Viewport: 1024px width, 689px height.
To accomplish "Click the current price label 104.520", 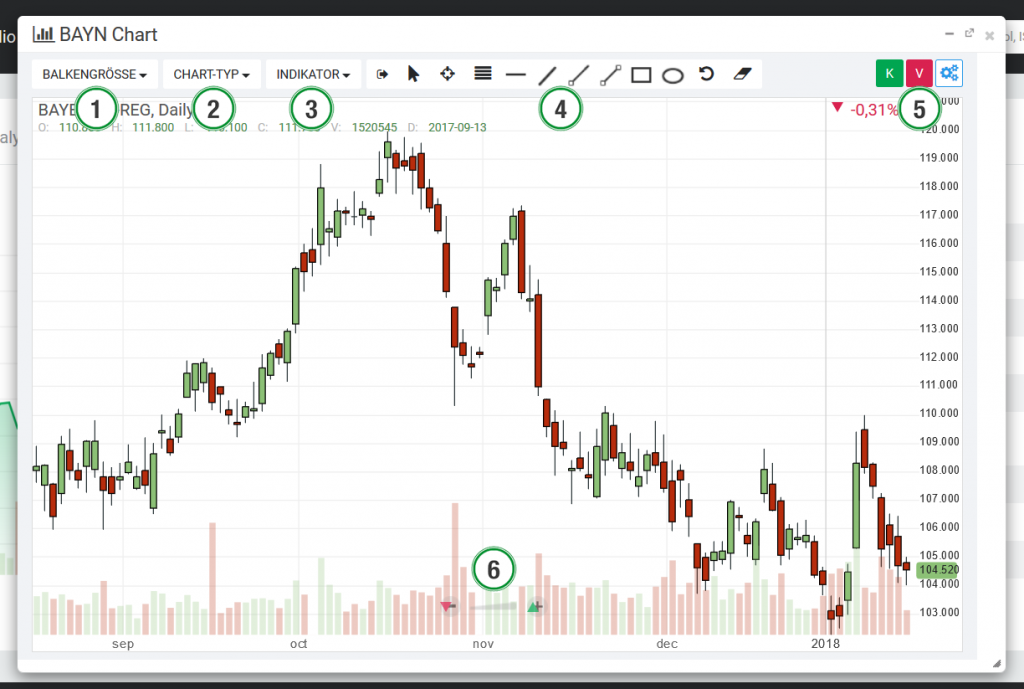I will (x=938, y=570).
